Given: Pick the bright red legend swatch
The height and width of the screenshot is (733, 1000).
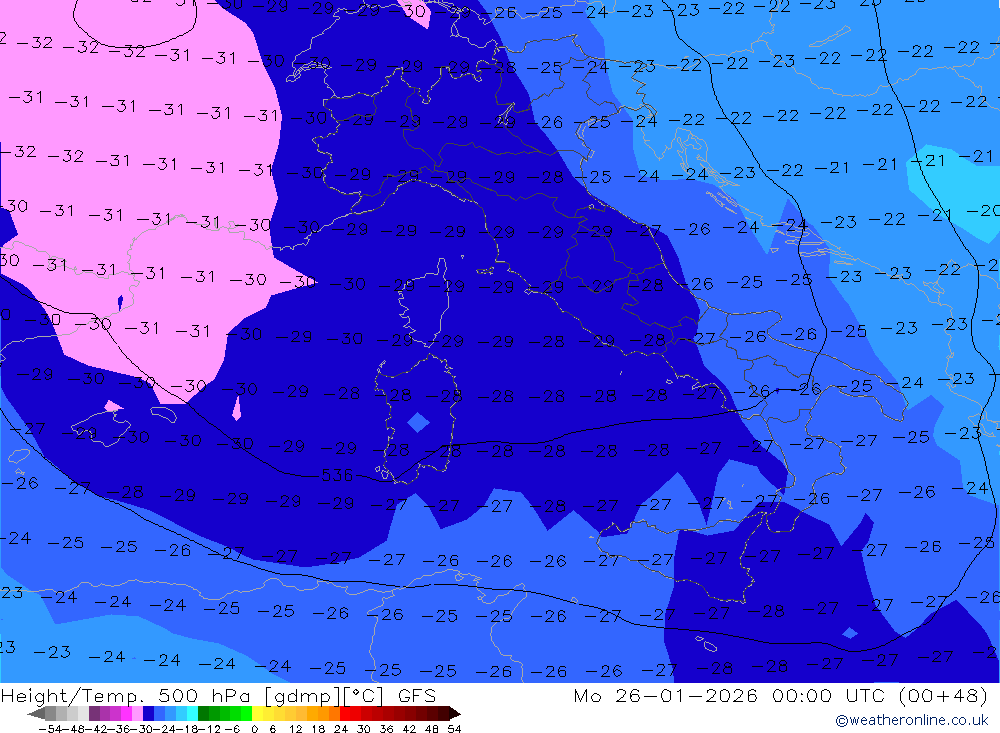Looking at the screenshot, I should coord(345,713).
